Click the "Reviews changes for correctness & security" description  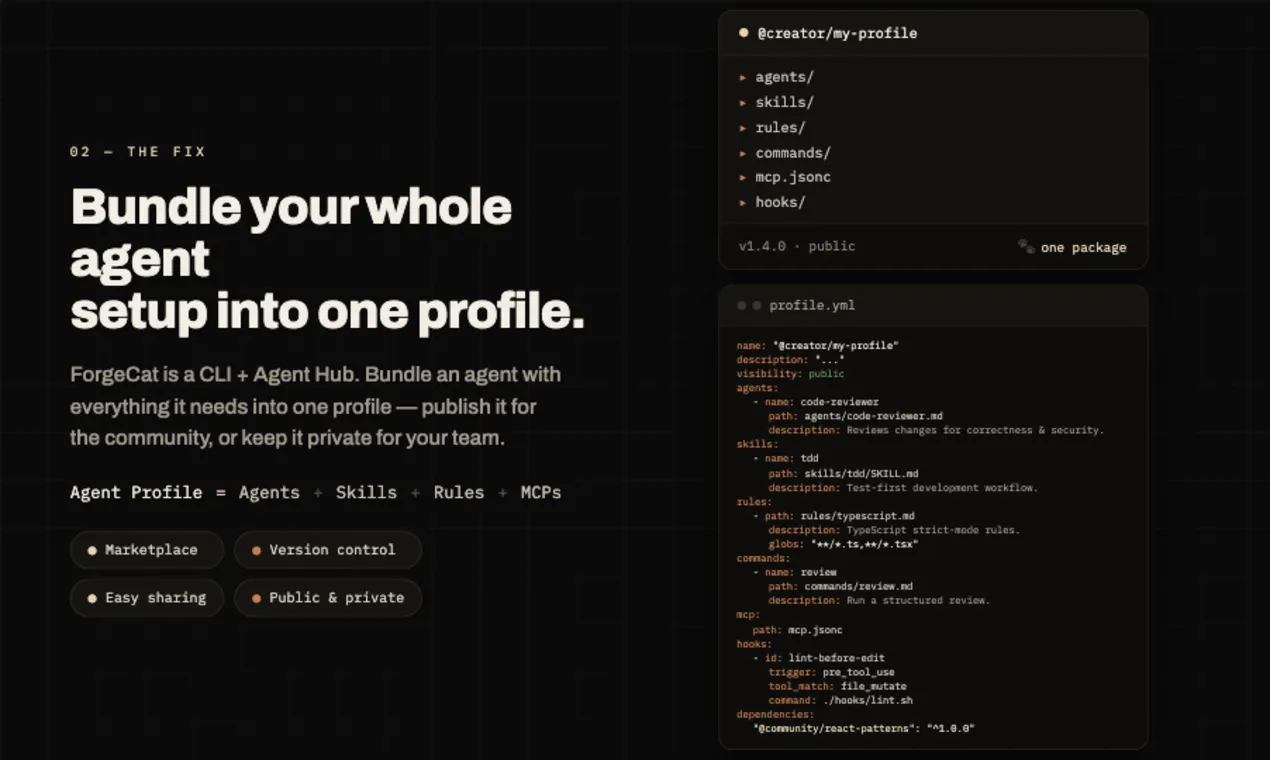pyautogui.click(x=975, y=430)
